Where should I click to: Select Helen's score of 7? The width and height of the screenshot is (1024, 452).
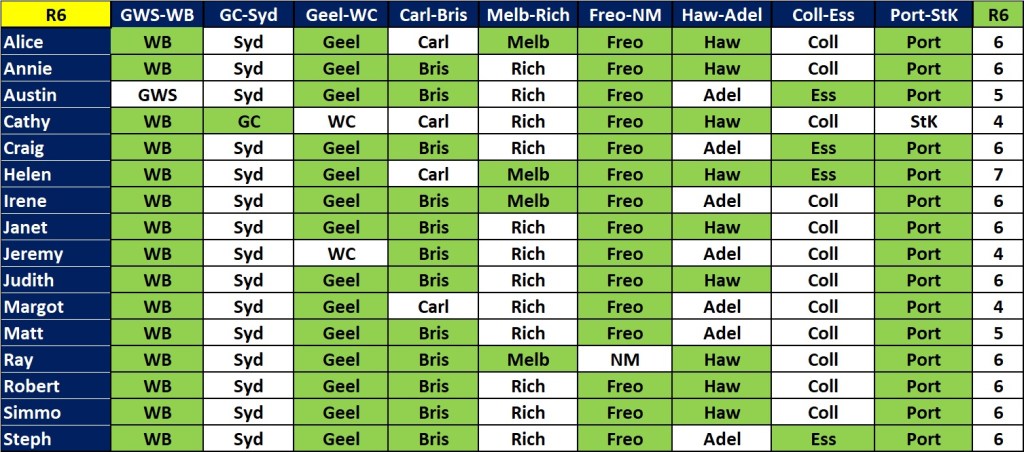tap(996, 174)
